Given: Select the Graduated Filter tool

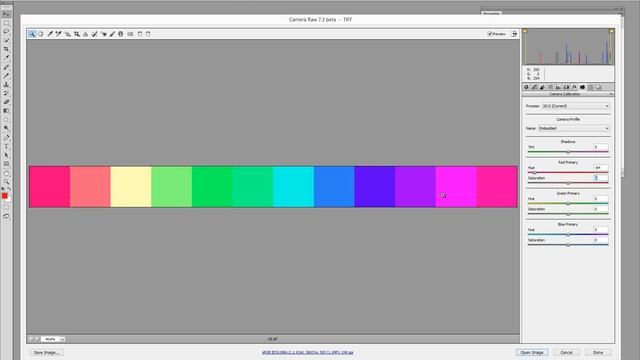Looking at the screenshot, I should (121, 34).
